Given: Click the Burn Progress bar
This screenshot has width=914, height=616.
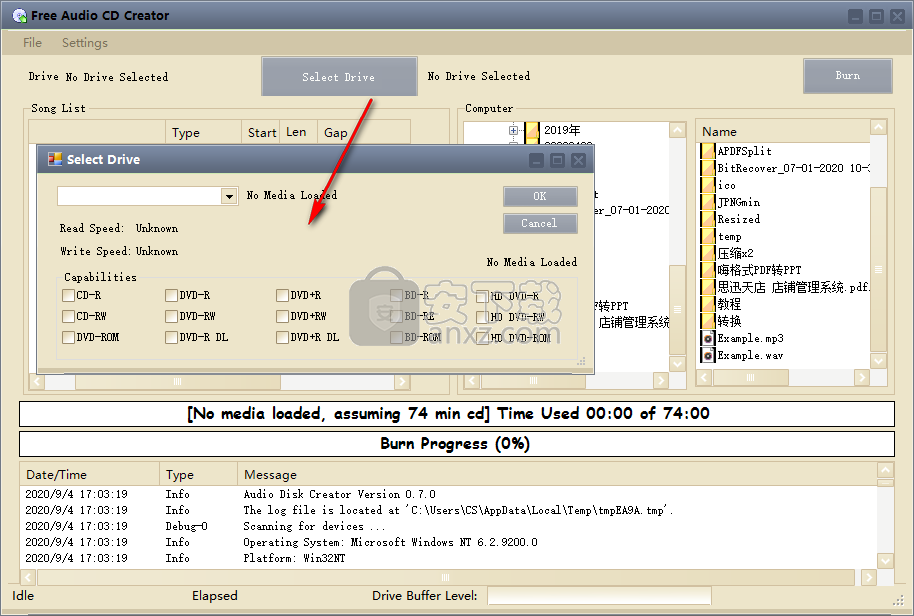Looking at the screenshot, I should (x=456, y=444).
